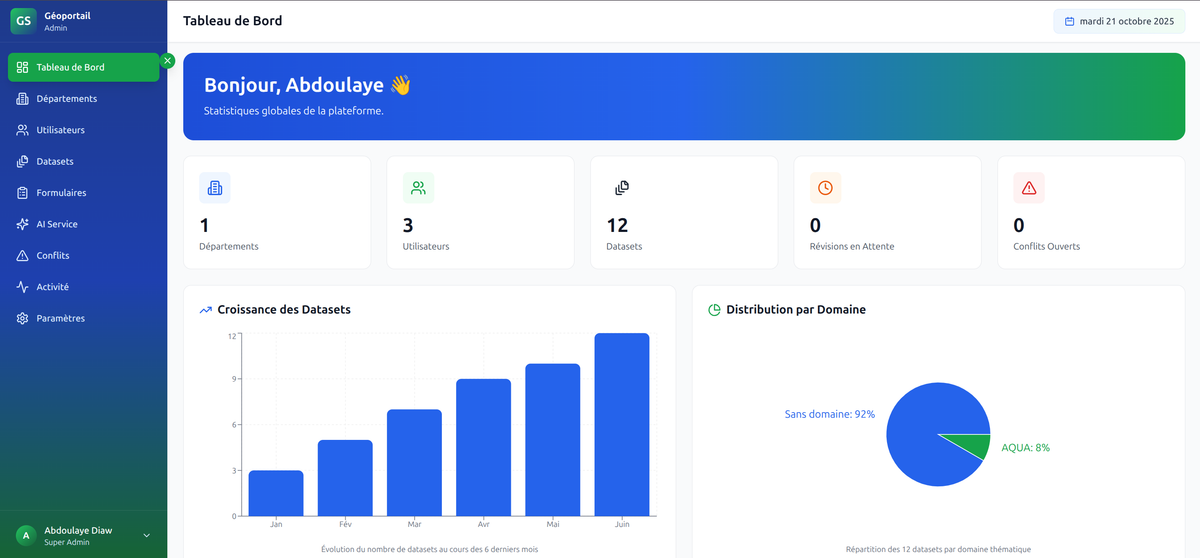Image resolution: width=1200 pixels, height=558 pixels.
Task: Click the green AQUA pie chart slice
Action: [972, 445]
